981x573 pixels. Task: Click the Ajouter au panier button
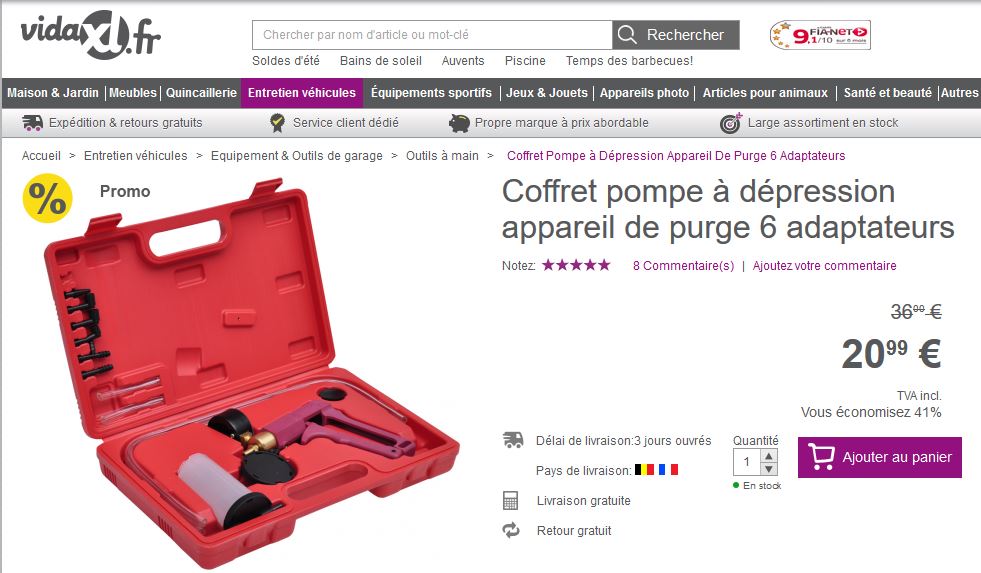(880, 457)
